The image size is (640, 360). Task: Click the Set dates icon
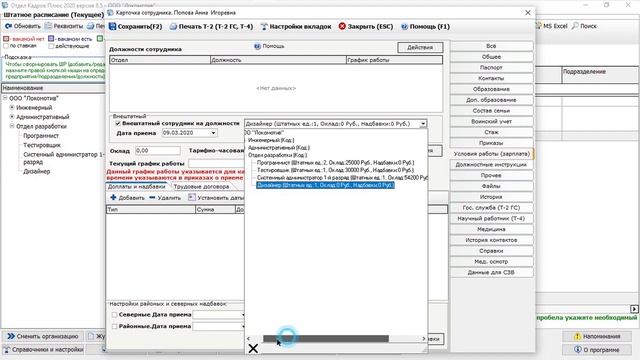click(191, 197)
